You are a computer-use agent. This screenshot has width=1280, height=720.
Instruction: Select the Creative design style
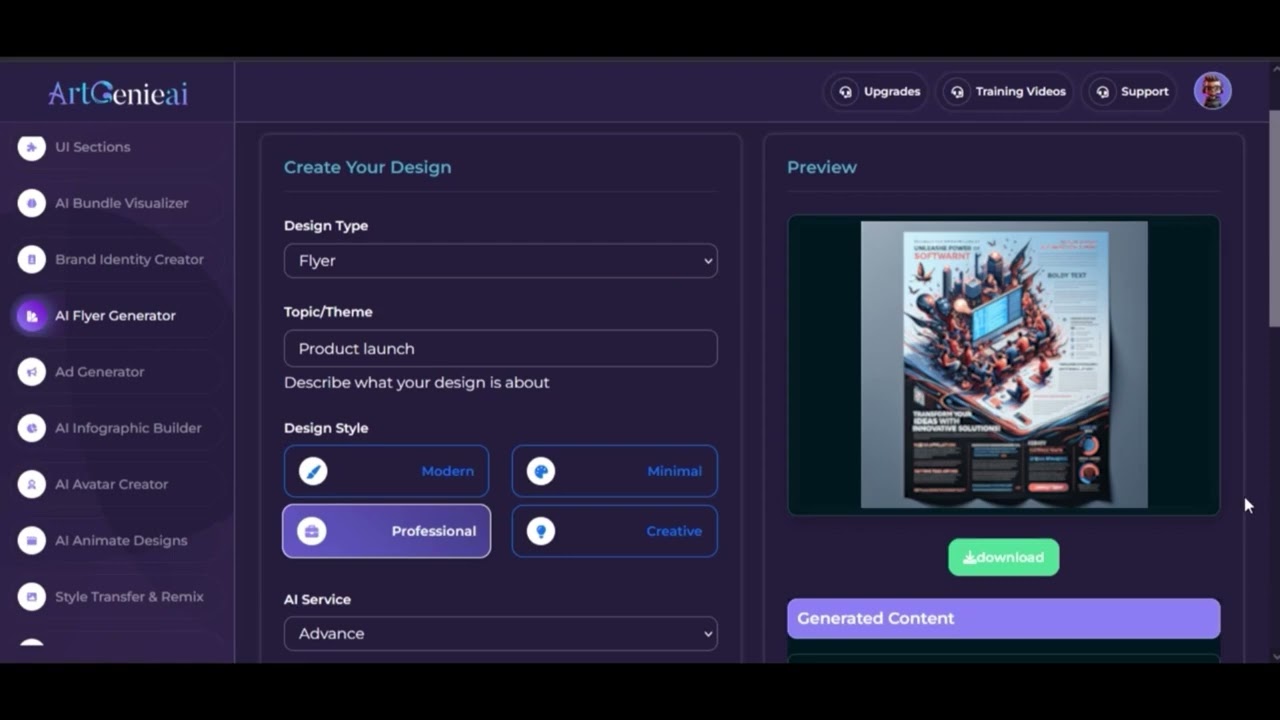point(614,531)
